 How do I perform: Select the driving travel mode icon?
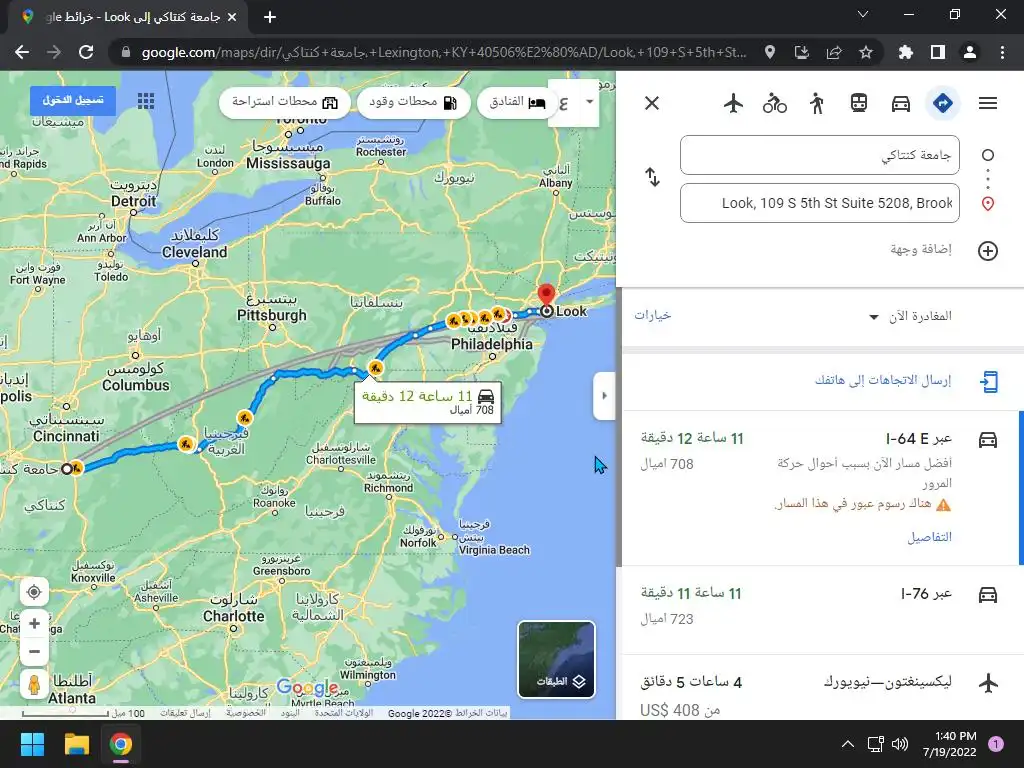click(901, 103)
